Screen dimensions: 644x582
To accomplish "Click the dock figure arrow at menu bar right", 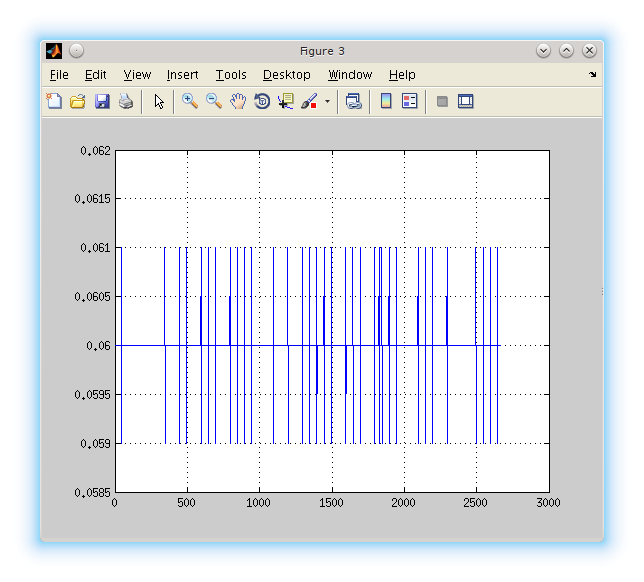I will pos(592,75).
